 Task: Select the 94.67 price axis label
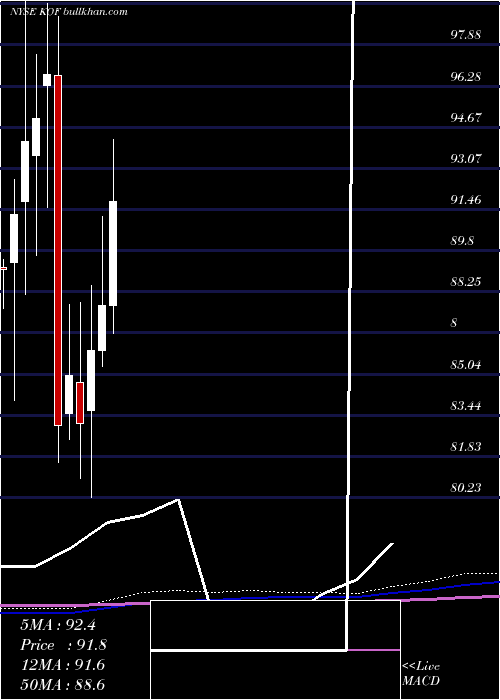click(x=466, y=117)
